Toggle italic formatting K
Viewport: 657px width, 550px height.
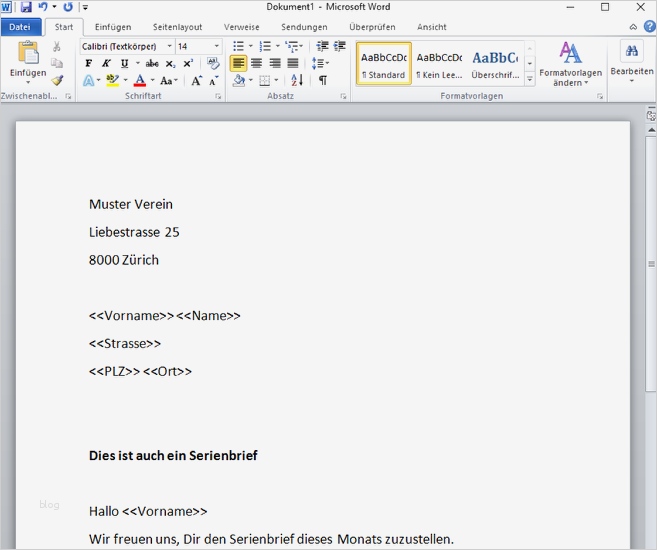point(106,63)
